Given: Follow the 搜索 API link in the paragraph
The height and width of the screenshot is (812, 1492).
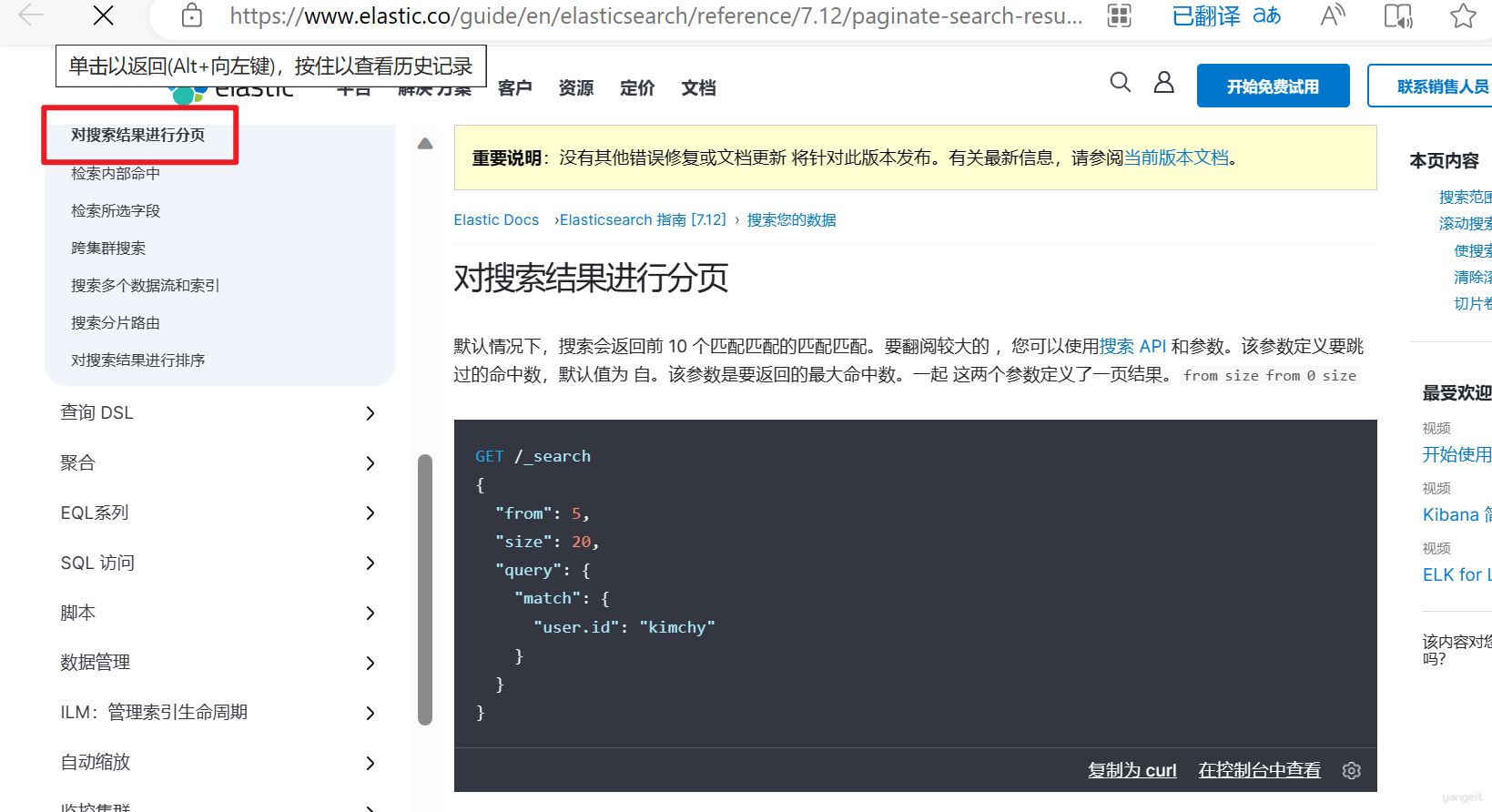Looking at the screenshot, I should (1132, 347).
